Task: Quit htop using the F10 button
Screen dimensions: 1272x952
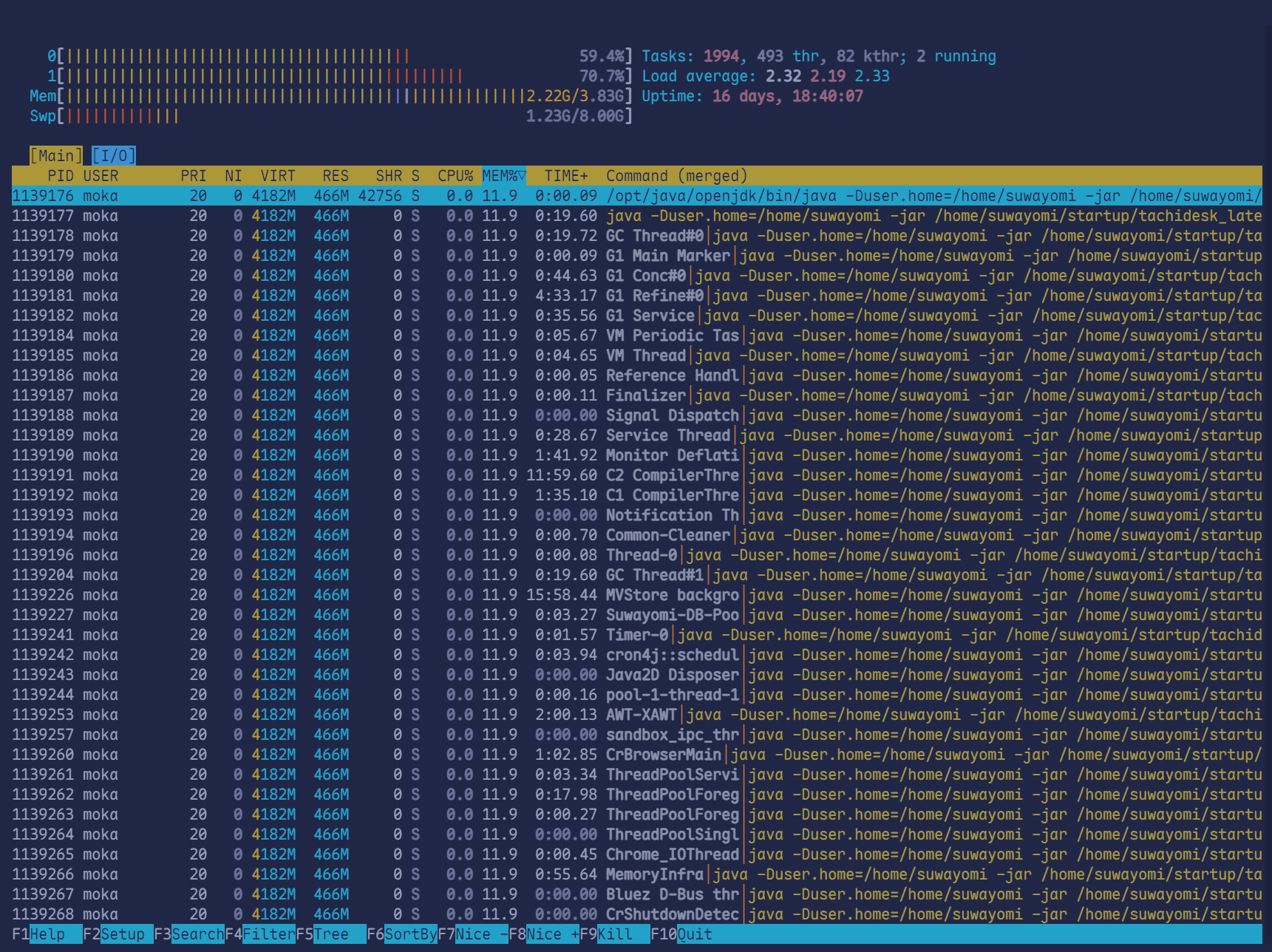Action: click(695, 934)
